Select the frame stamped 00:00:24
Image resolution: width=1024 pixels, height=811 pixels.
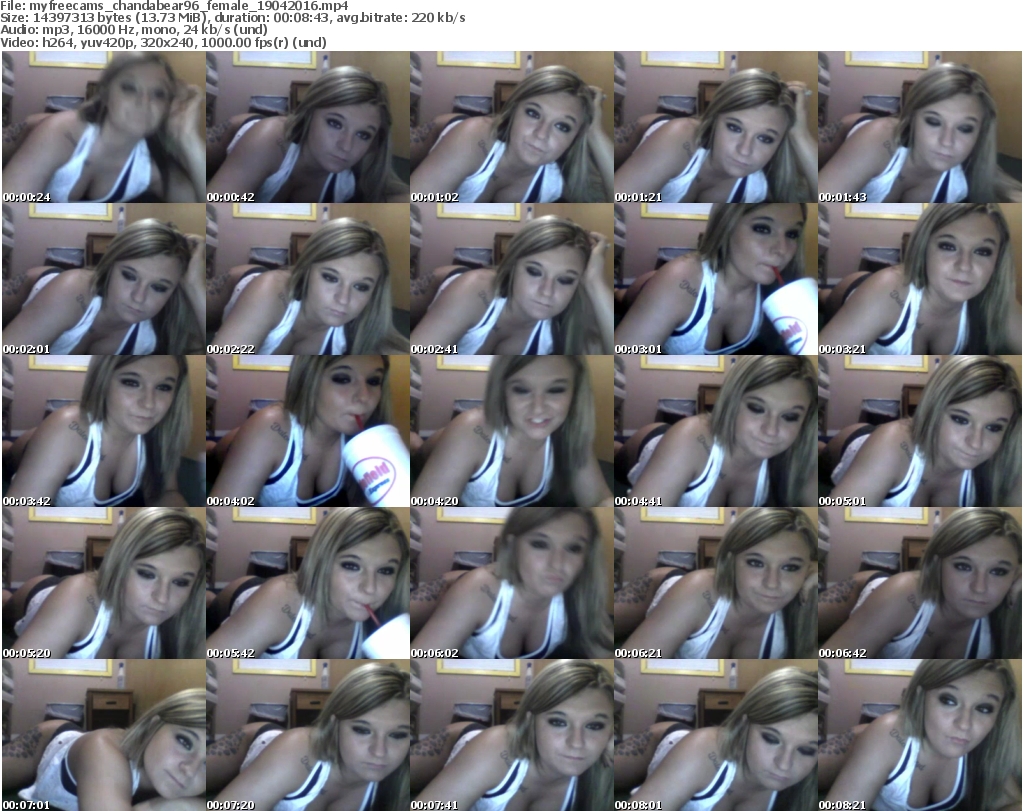pos(104,127)
